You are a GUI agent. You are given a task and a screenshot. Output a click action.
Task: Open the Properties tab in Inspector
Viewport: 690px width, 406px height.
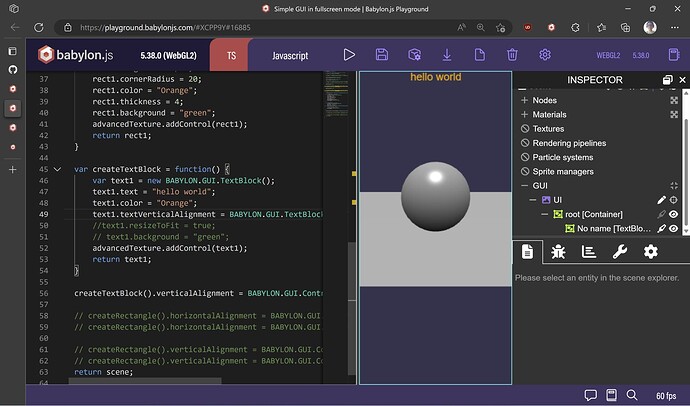[528, 252]
